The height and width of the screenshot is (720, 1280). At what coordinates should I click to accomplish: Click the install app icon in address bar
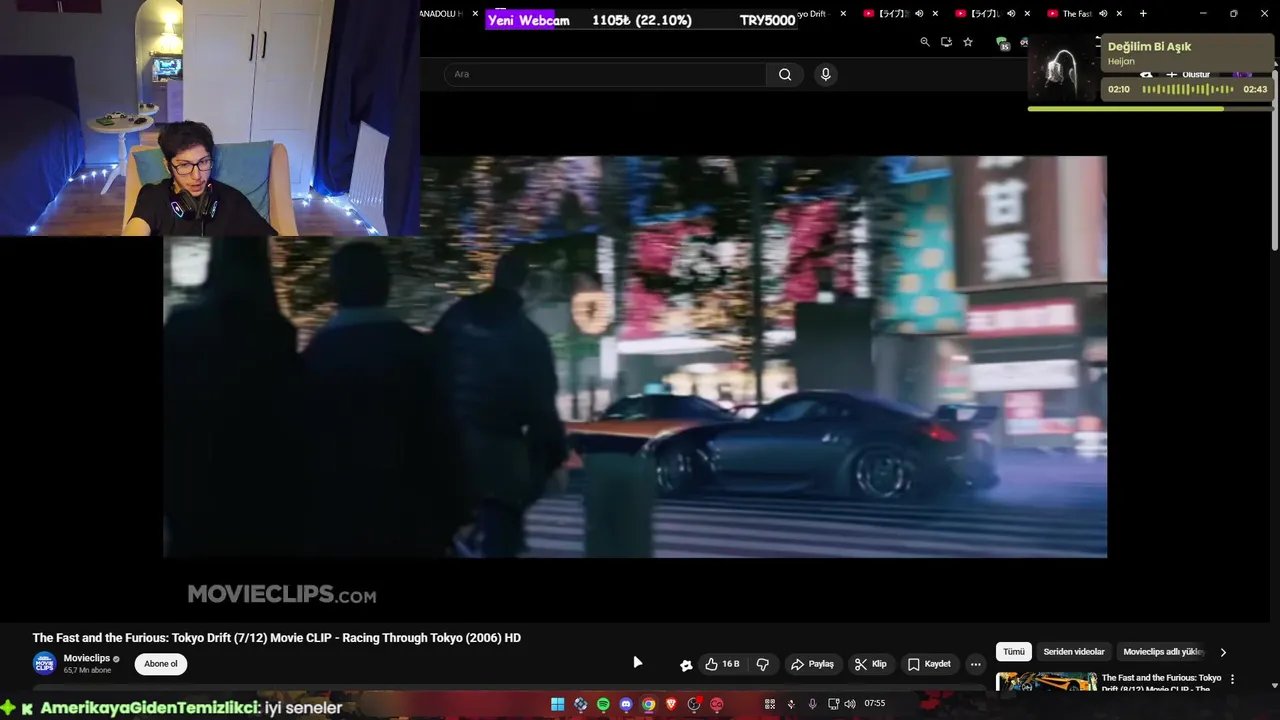click(x=946, y=42)
